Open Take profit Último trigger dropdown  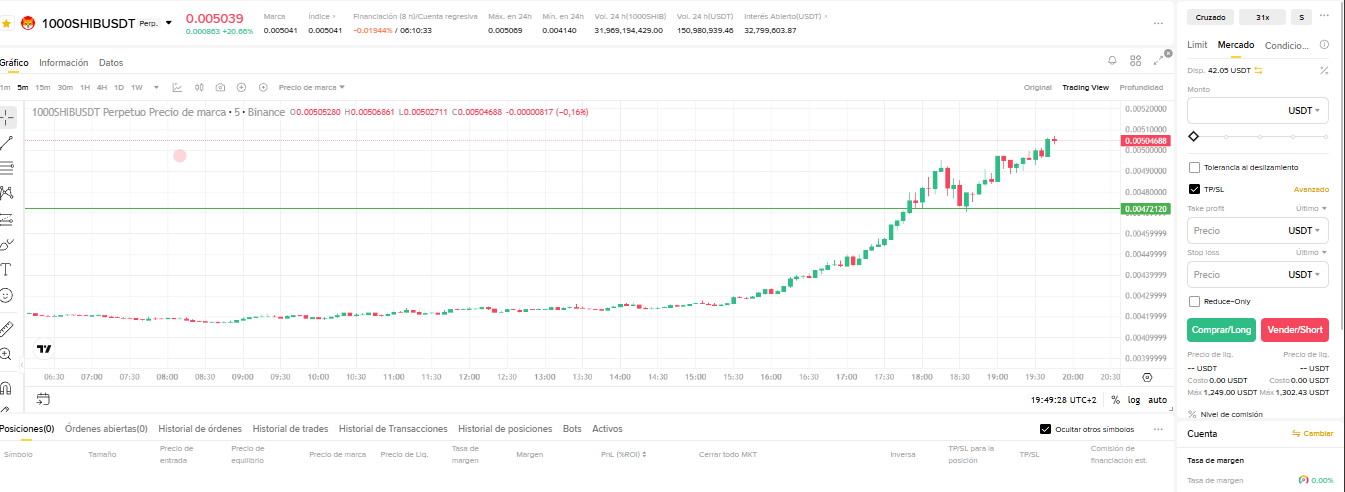pos(1311,208)
